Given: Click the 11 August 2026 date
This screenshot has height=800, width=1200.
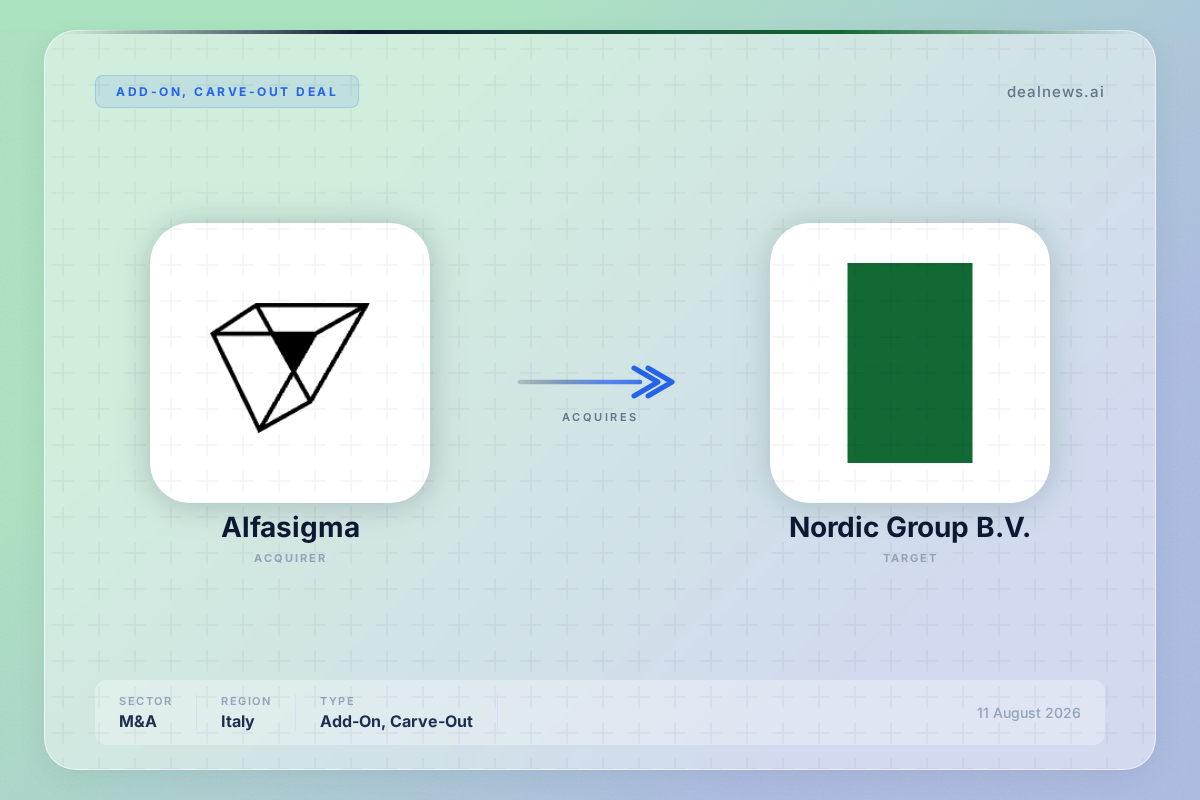Looking at the screenshot, I should (1029, 713).
